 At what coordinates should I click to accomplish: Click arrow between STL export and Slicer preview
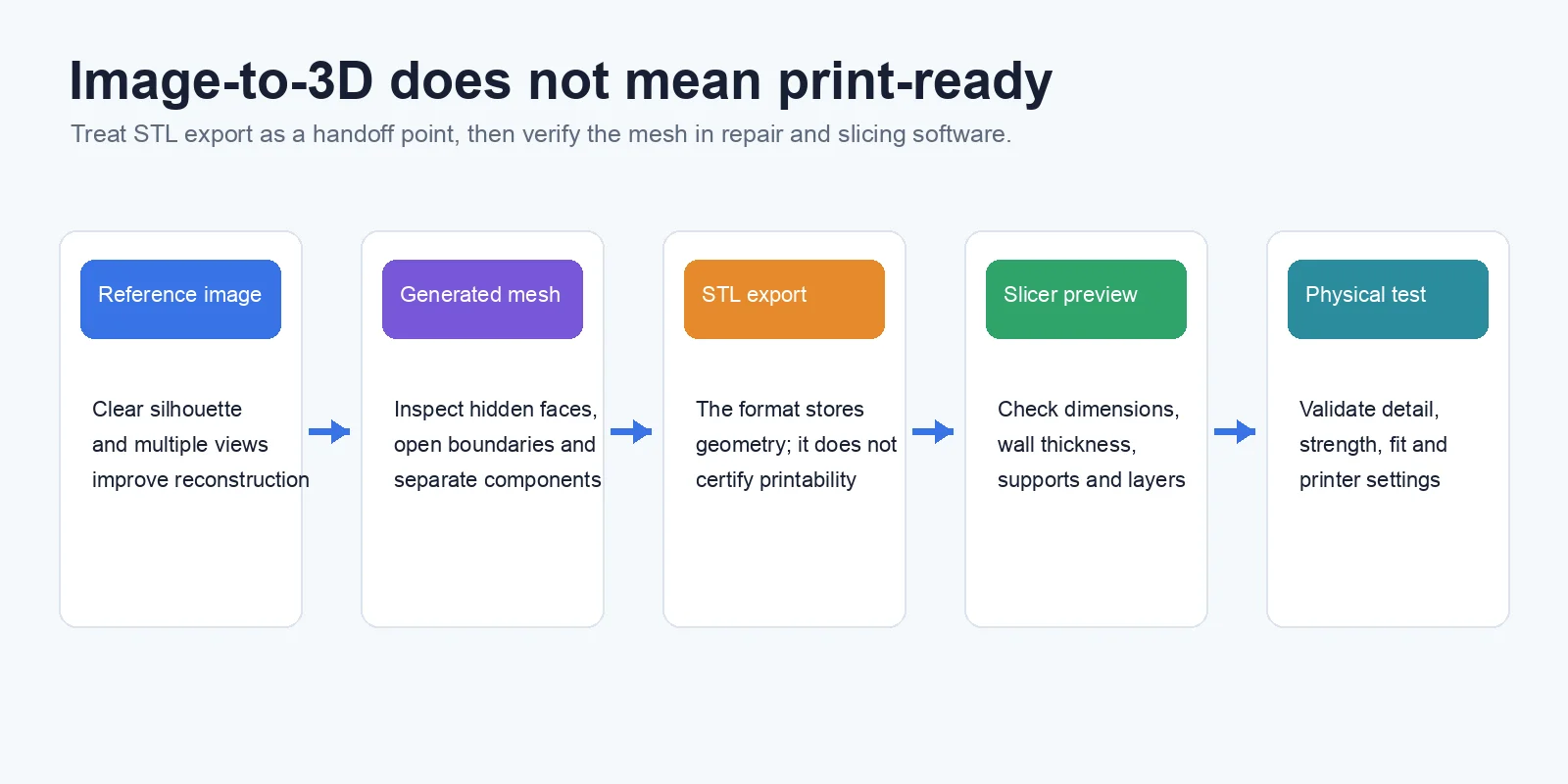tap(934, 431)
